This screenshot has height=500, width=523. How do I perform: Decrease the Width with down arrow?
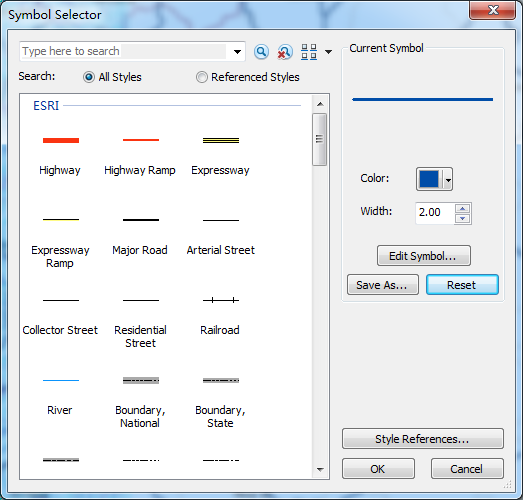[463, 218]
